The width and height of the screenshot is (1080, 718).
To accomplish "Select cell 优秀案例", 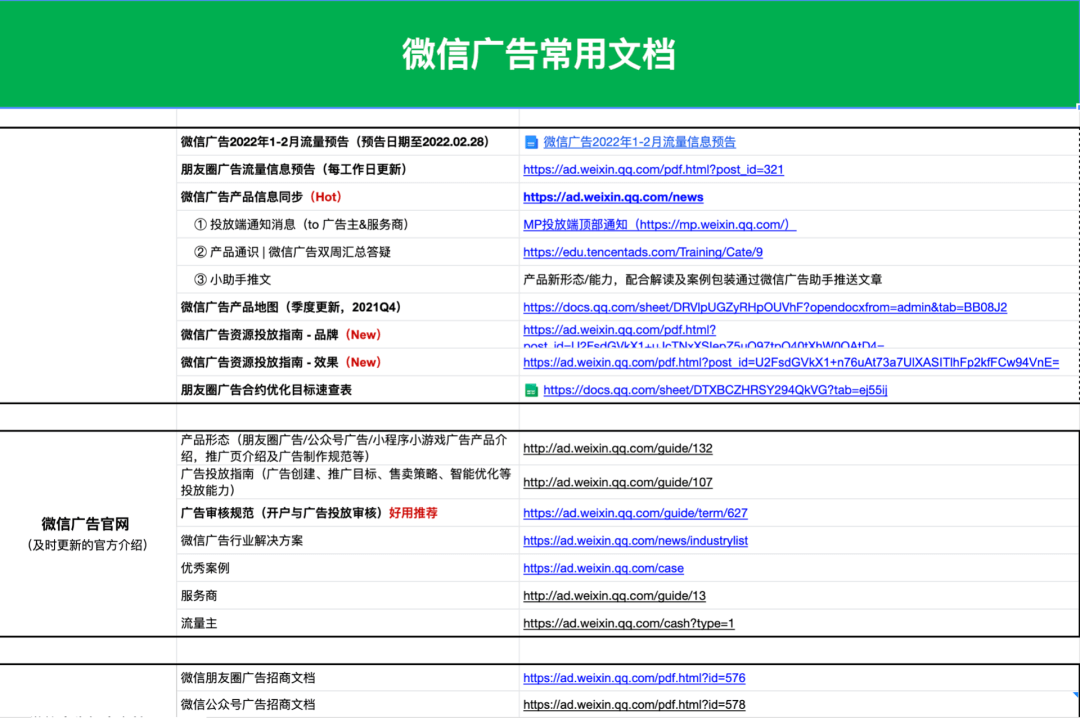I will [x=348, y=568].
